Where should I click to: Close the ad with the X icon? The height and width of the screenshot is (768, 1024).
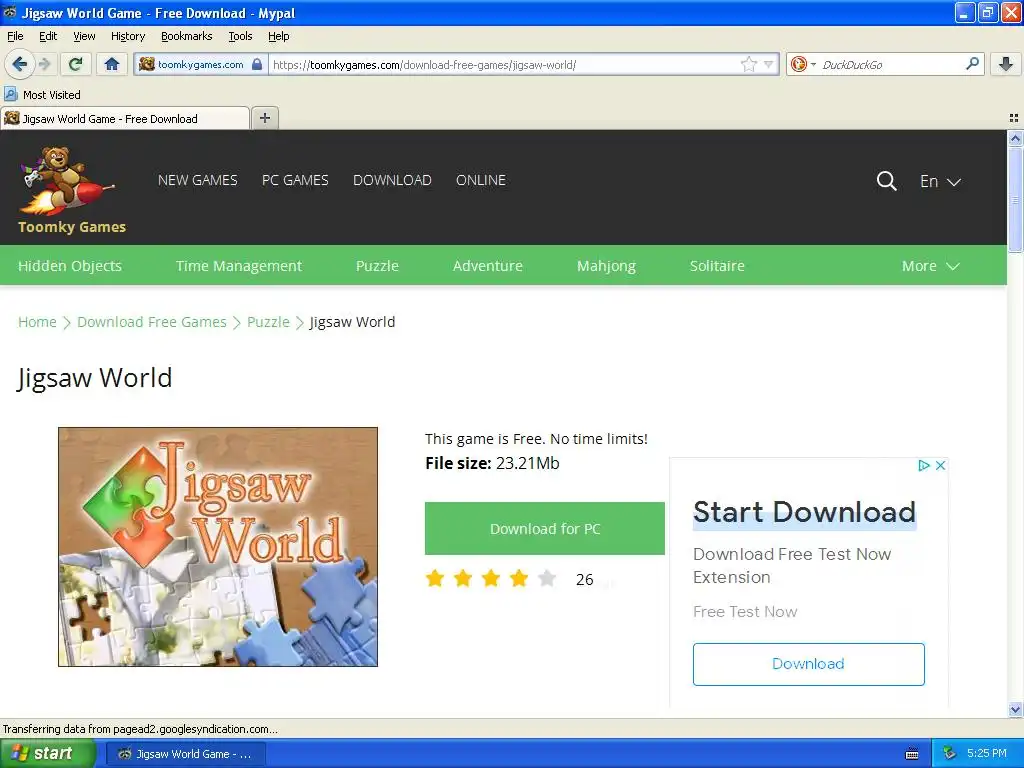click(940, 465)
